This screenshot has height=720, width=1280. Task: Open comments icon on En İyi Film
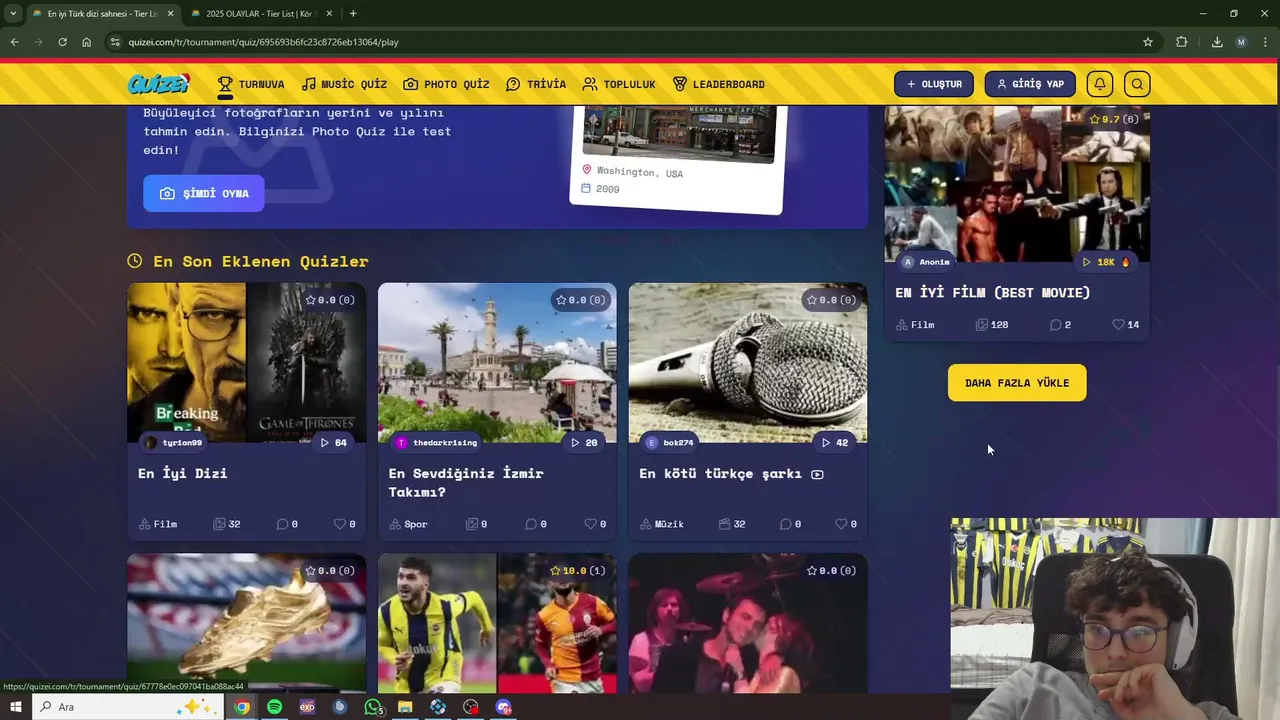pos(1055,324)
